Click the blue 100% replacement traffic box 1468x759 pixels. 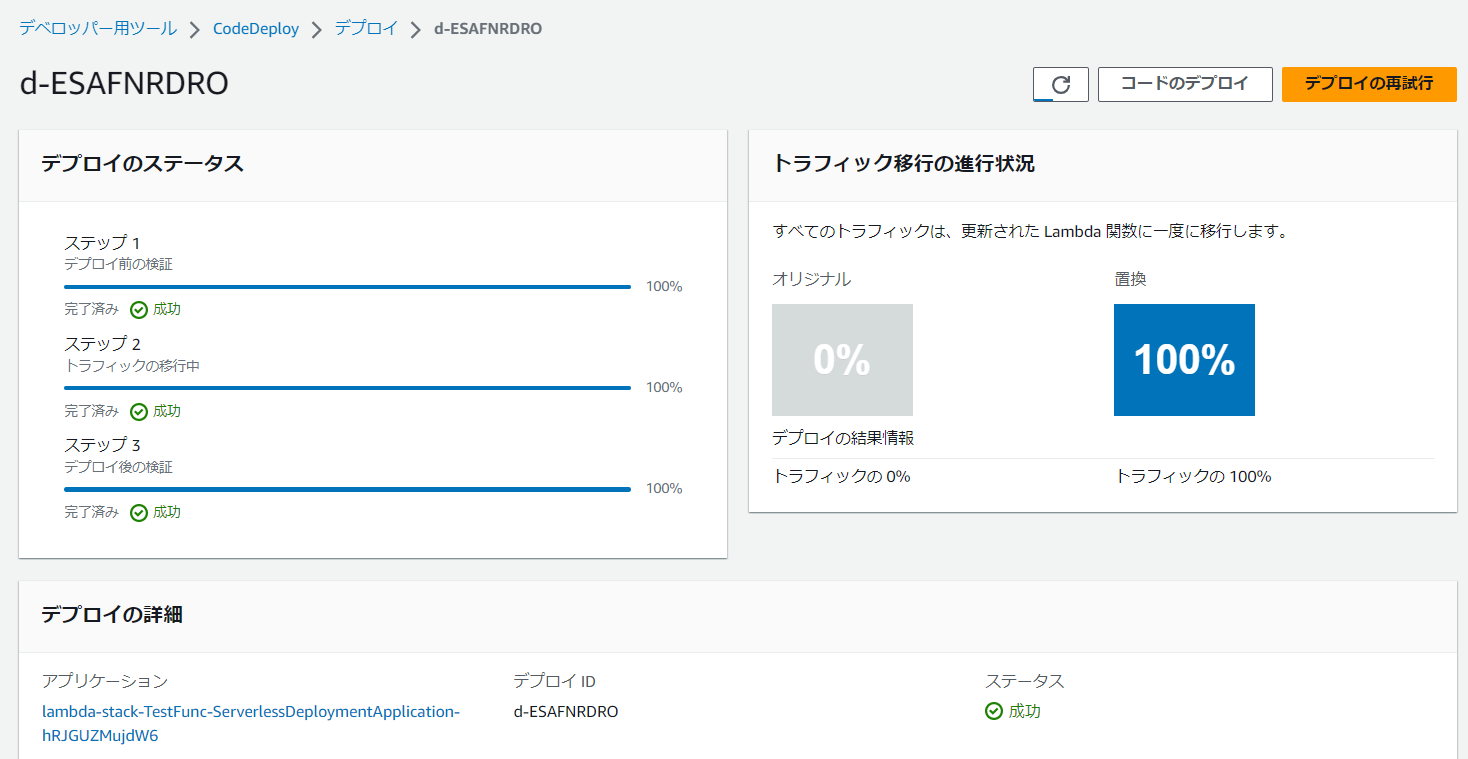[1184, 360]
